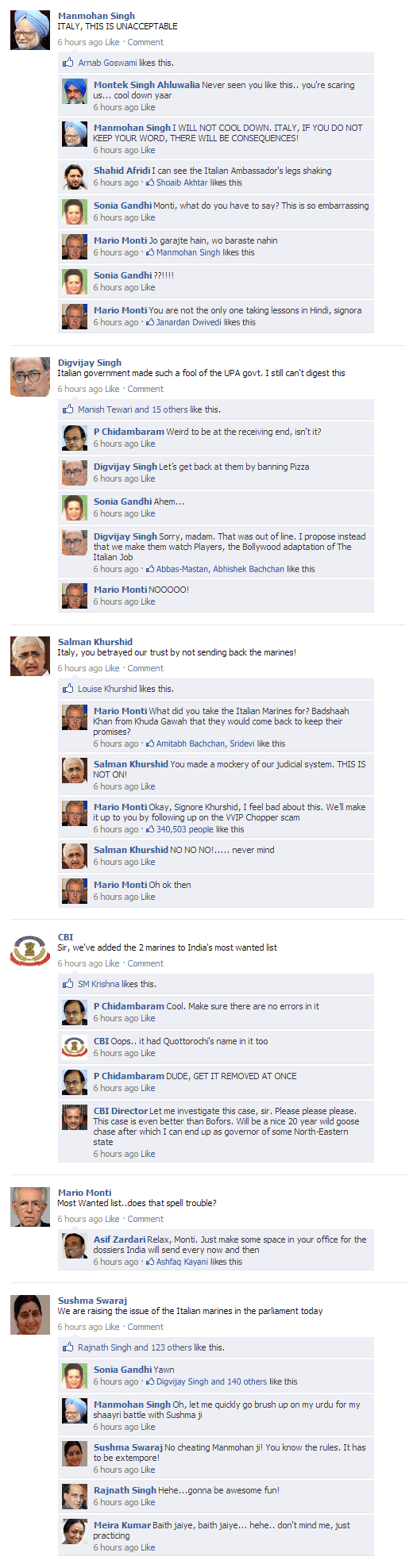Viewport: 417px width, 1568px height.
Task: Open Salman Khurshid's profile name link
Action: 95,642
